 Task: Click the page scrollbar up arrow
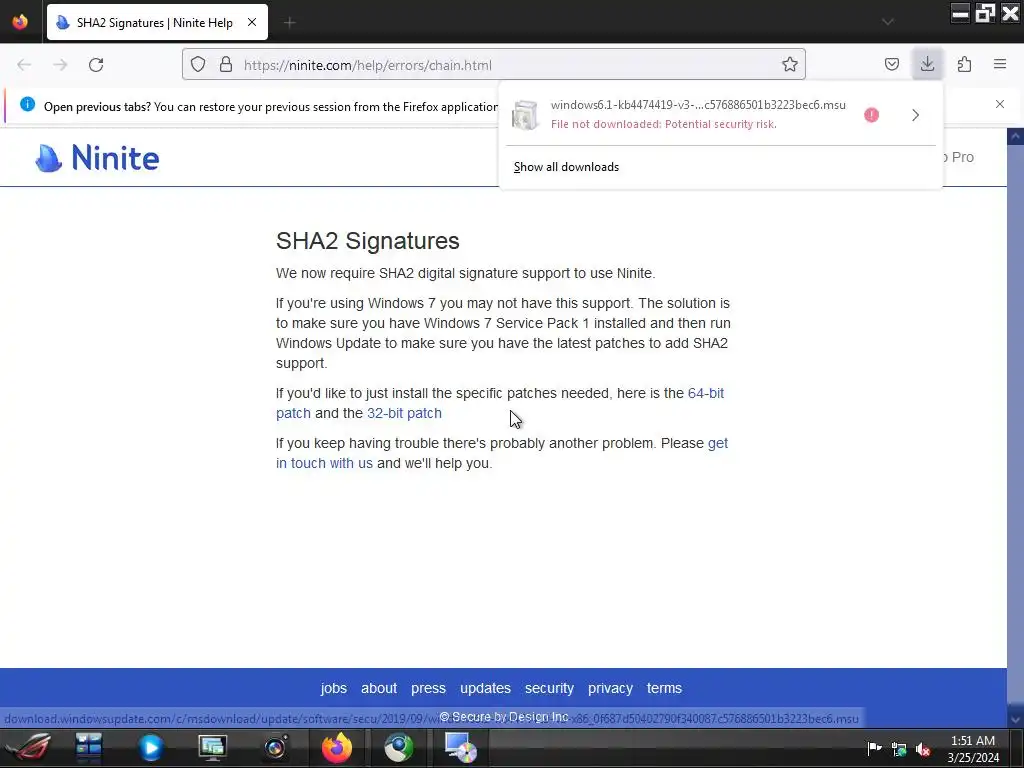point(1015,136)
